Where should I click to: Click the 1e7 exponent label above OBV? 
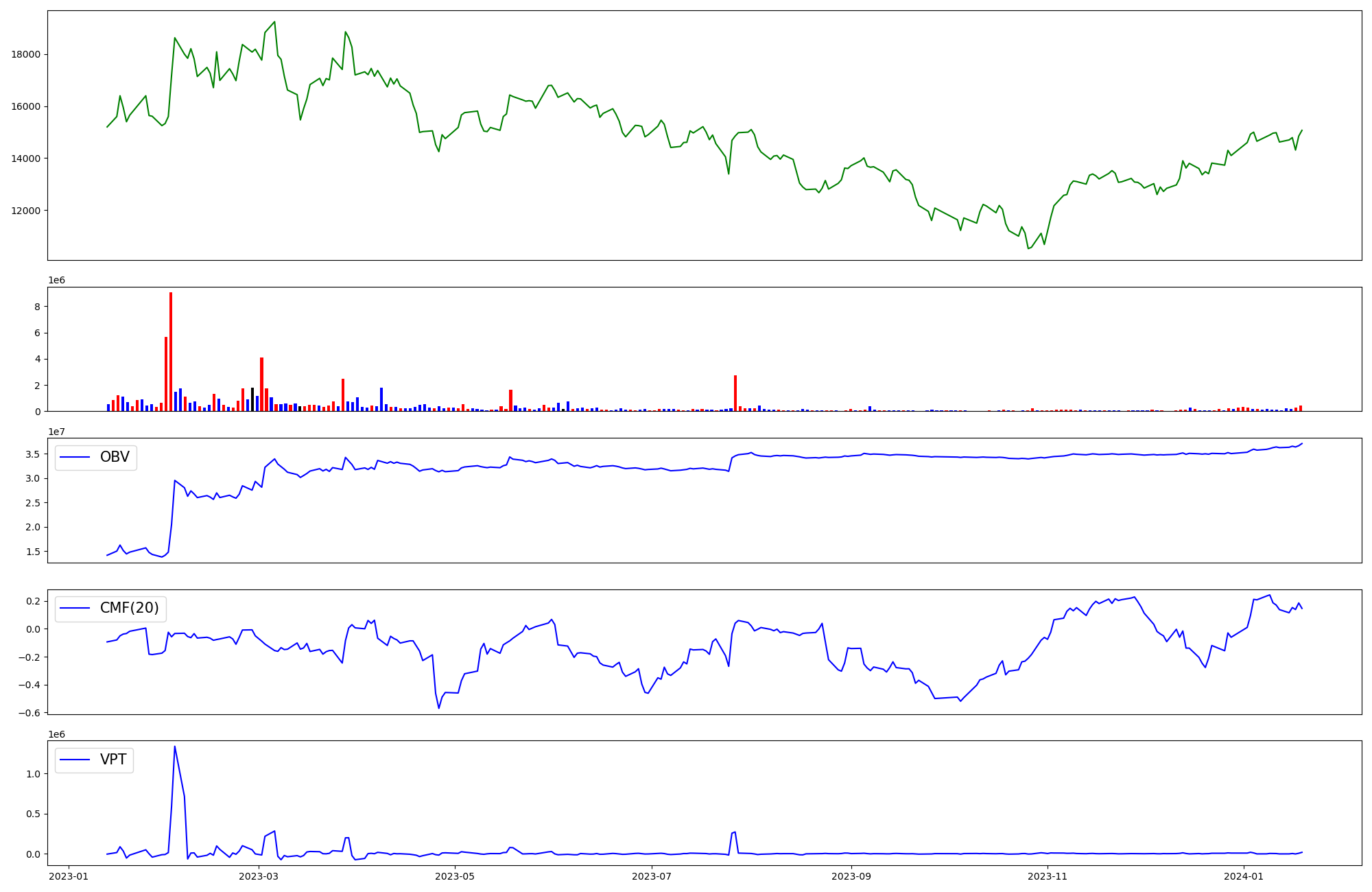(56, 432)
